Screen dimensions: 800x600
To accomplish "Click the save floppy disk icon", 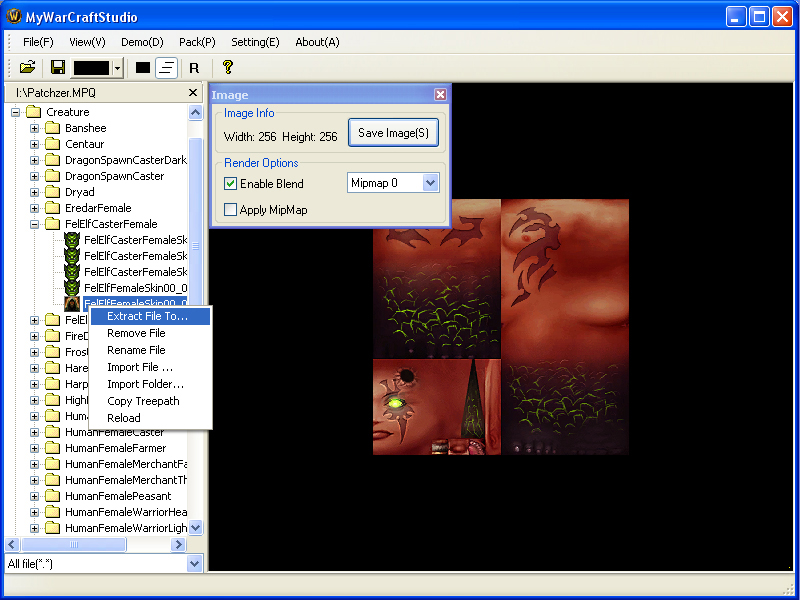I will [58, 67].
